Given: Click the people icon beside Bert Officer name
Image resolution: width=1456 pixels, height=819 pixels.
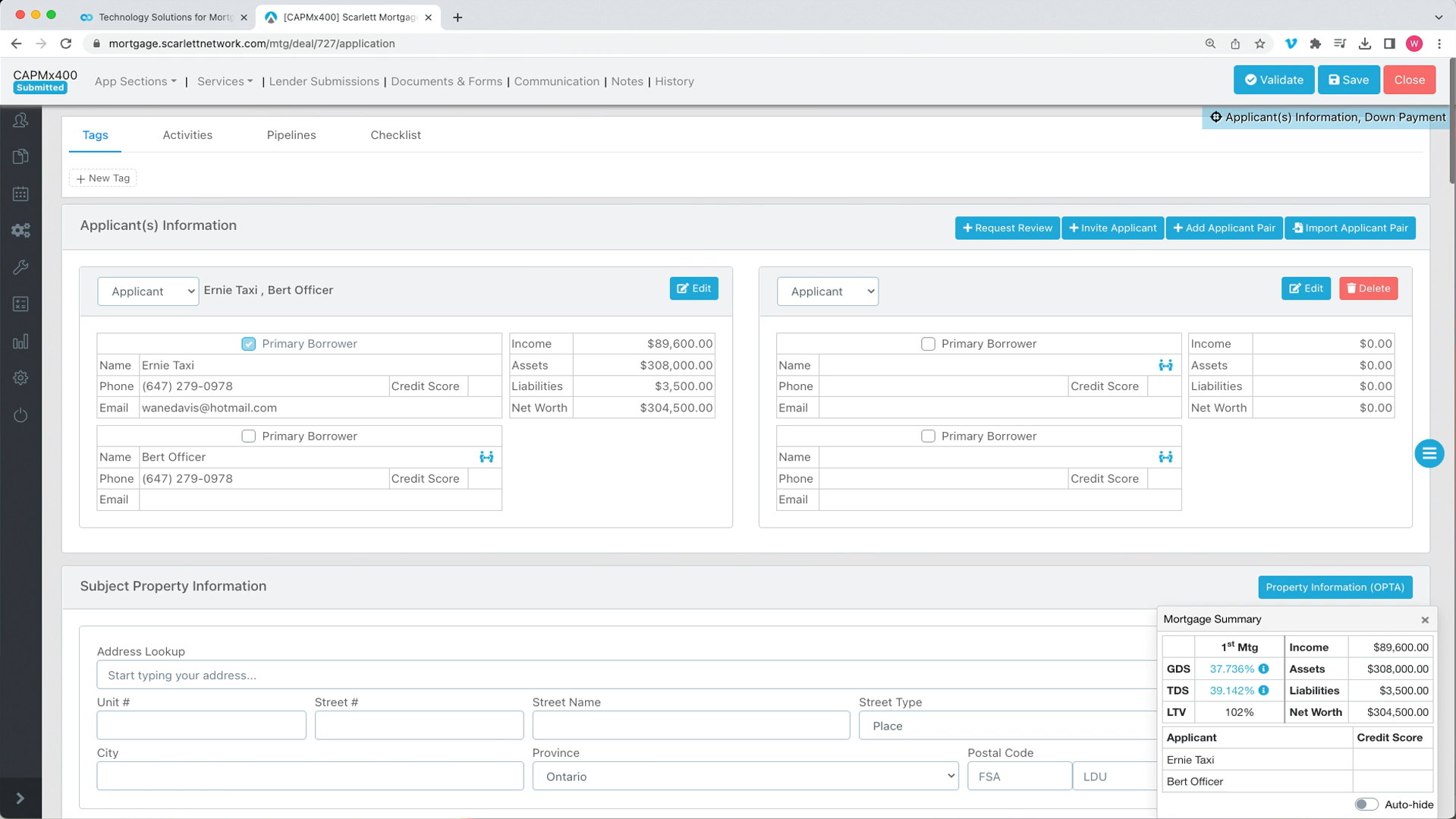Looking at the screenshot, I should coord(486,457).
